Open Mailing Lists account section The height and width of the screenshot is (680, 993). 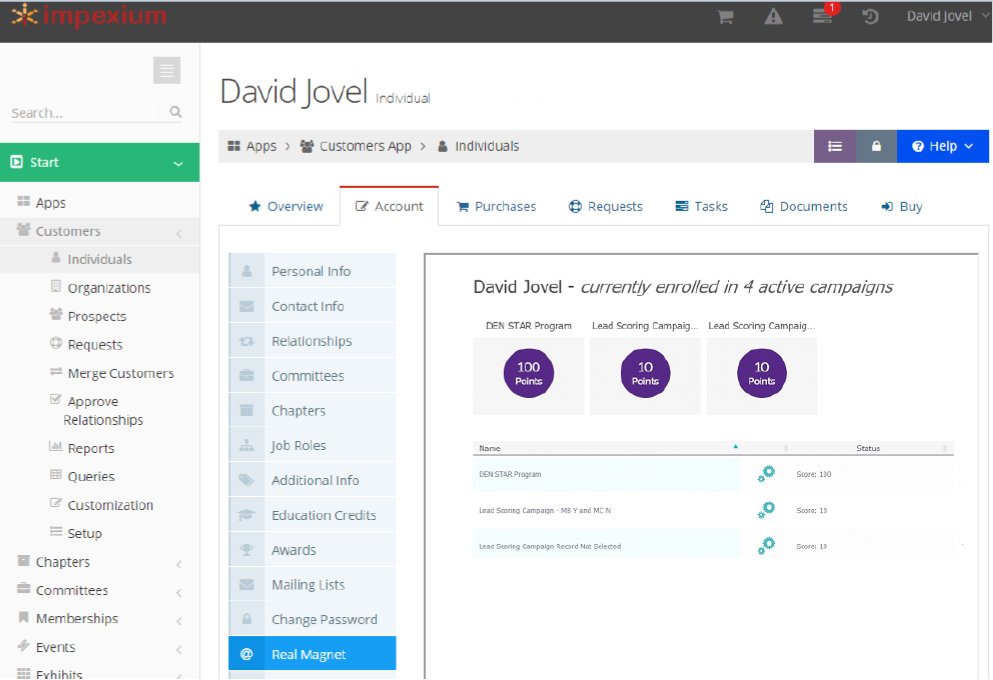[312, 584]
